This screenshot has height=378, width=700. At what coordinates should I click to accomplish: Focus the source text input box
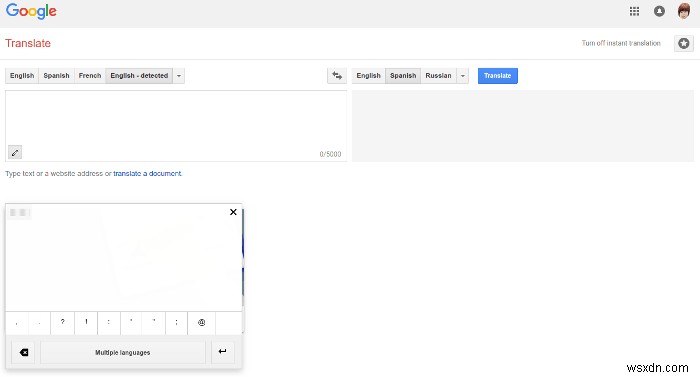176,126
